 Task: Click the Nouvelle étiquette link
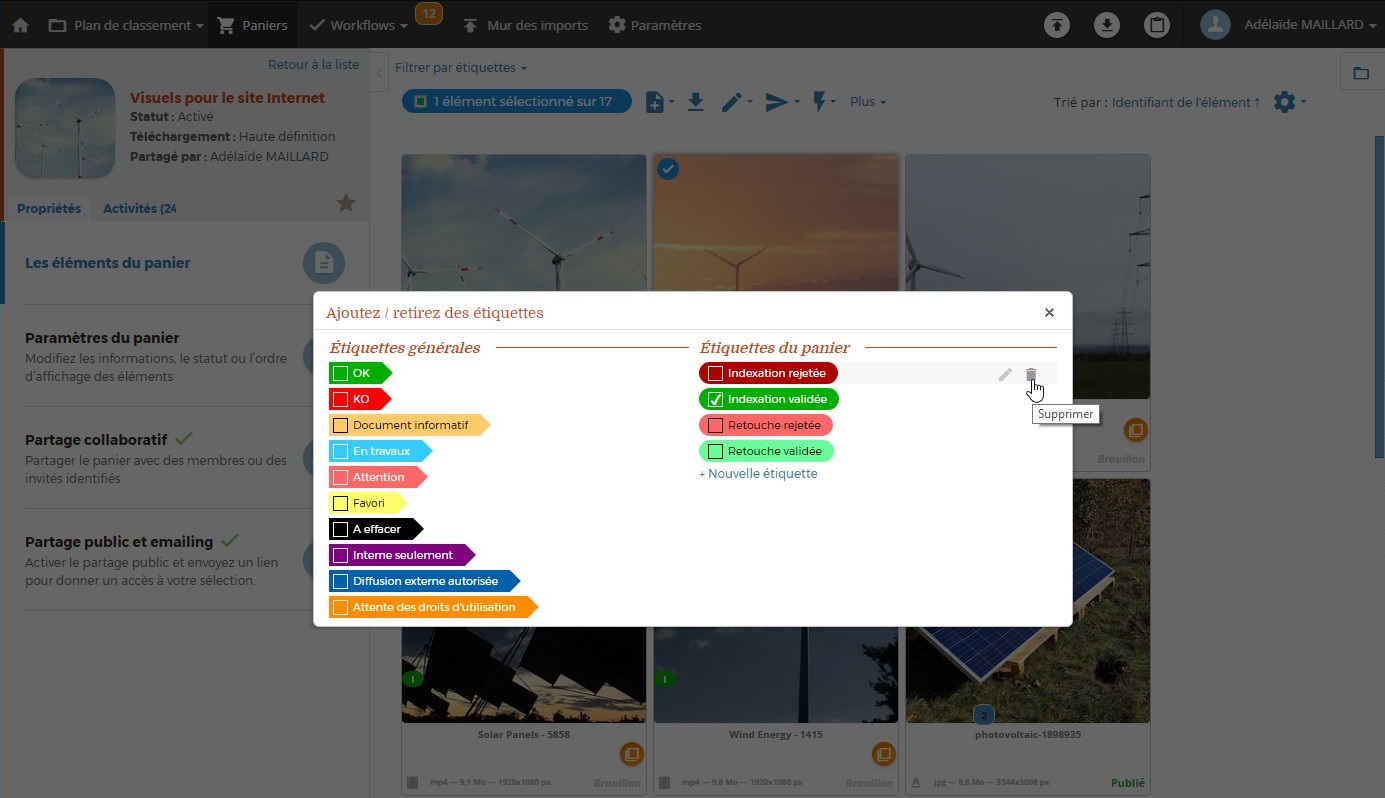[x=758, y=474]
